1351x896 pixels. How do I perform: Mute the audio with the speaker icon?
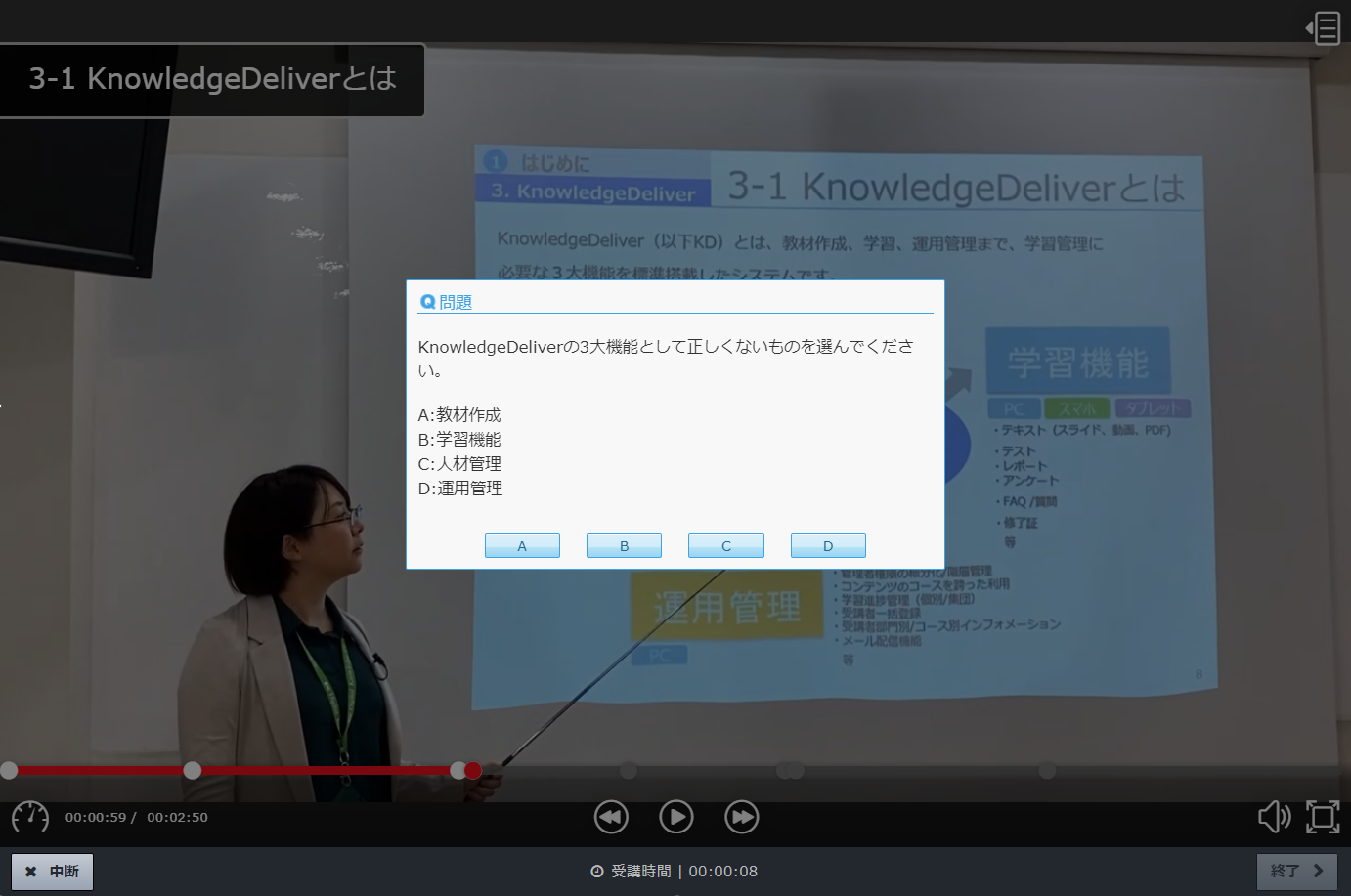1274,817
